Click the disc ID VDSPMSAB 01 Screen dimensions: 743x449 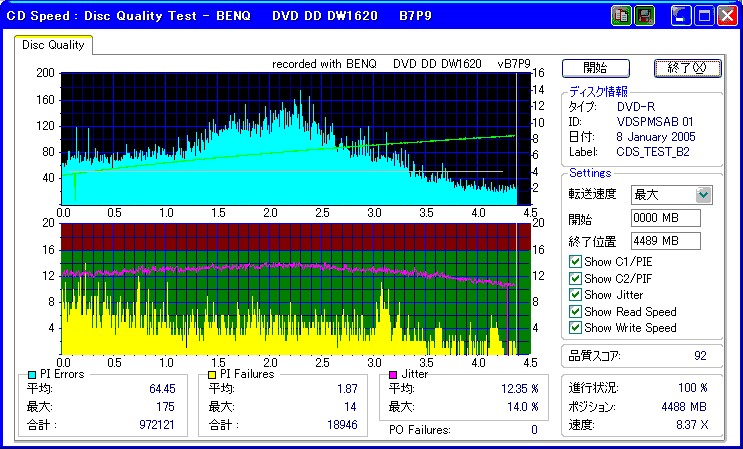tap(654, 122)
